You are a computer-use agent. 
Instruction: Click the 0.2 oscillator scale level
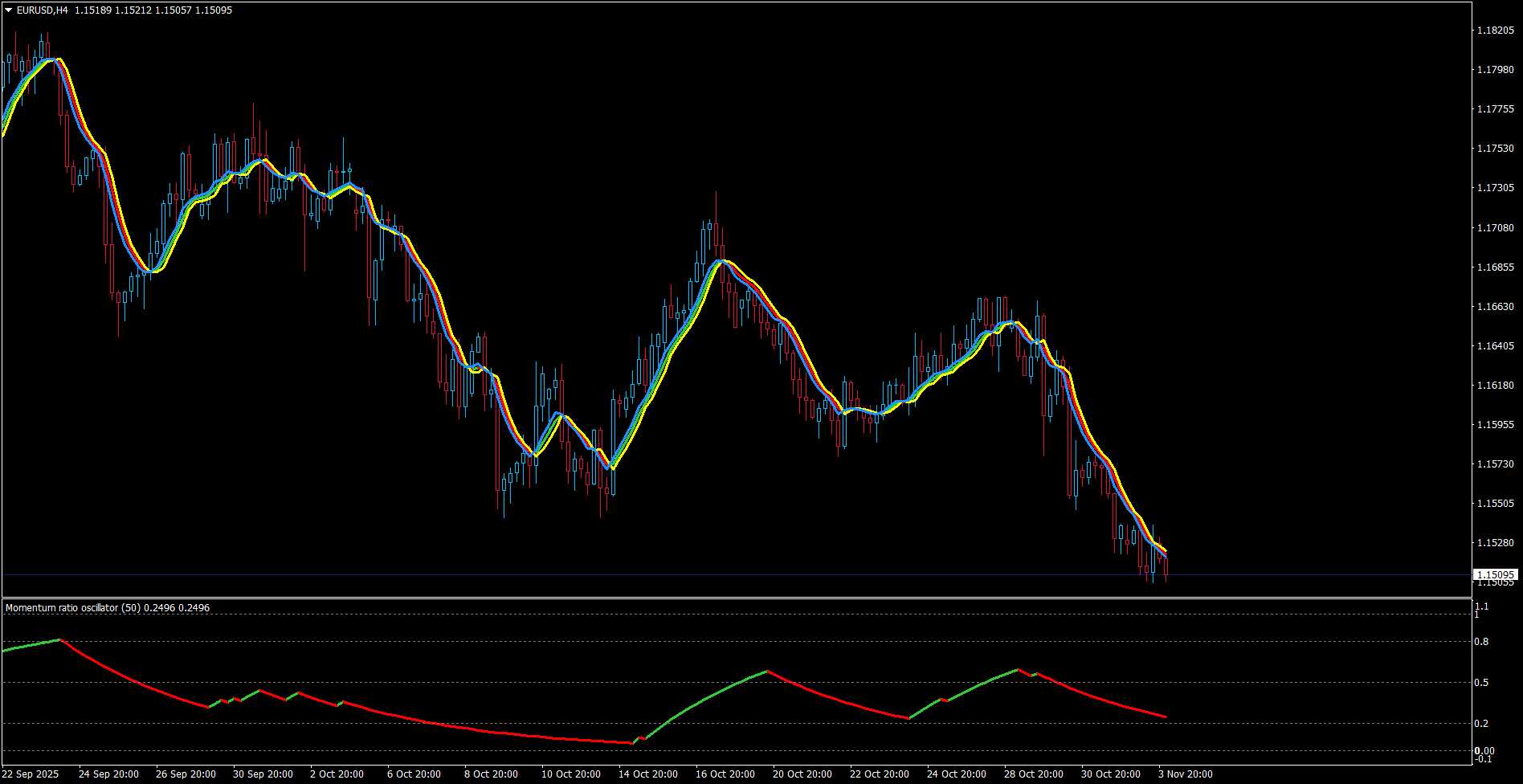[x=1482, y=724]
